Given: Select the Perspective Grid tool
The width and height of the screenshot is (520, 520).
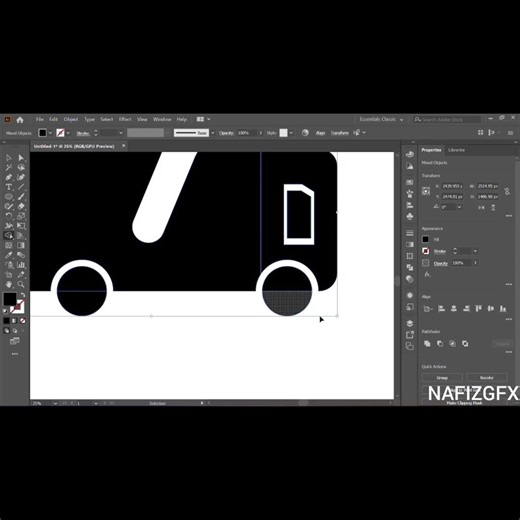Looking at the screenshot, I should click(21, 236).
